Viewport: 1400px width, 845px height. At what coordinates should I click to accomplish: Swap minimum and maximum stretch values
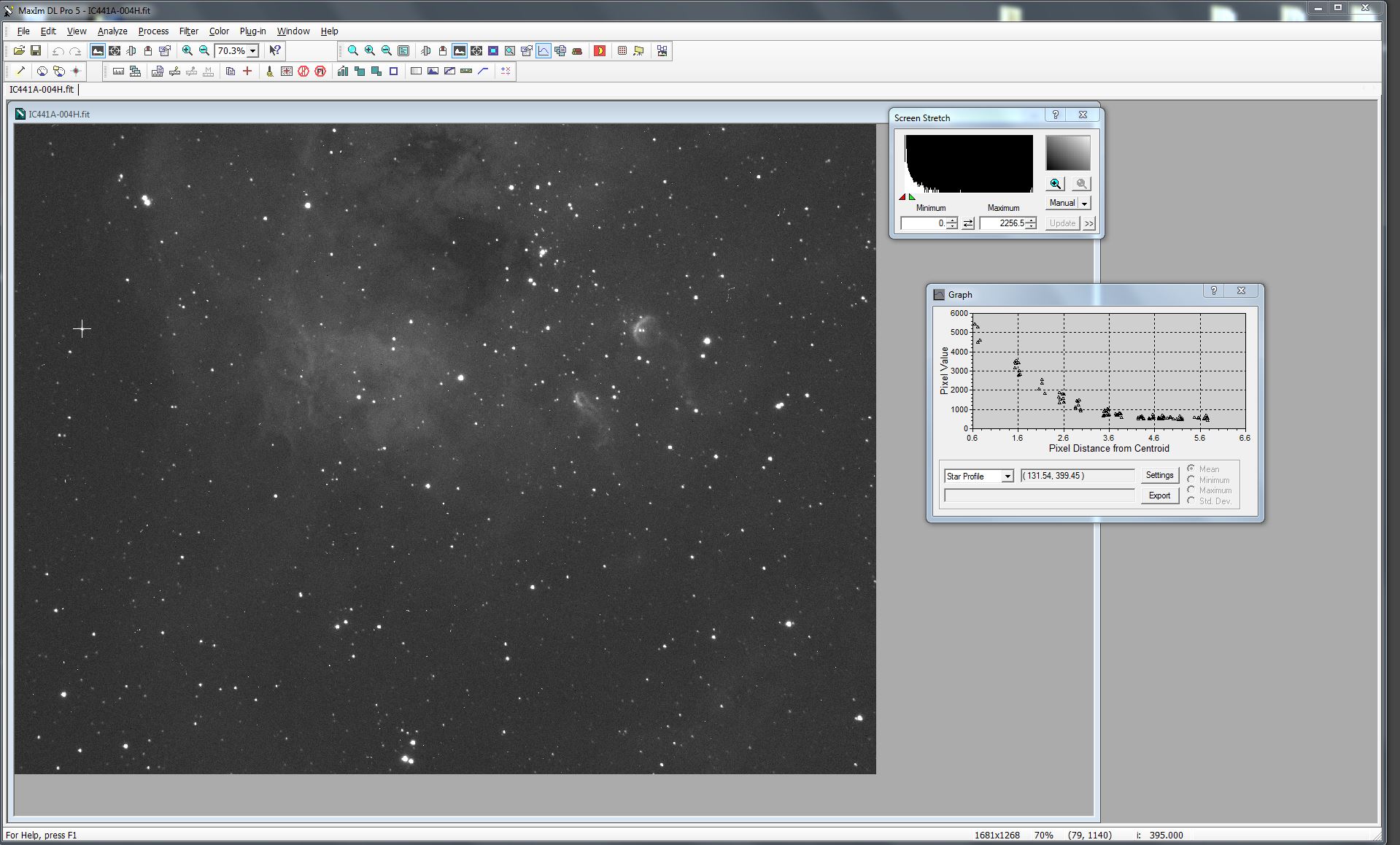click(968, 223)
